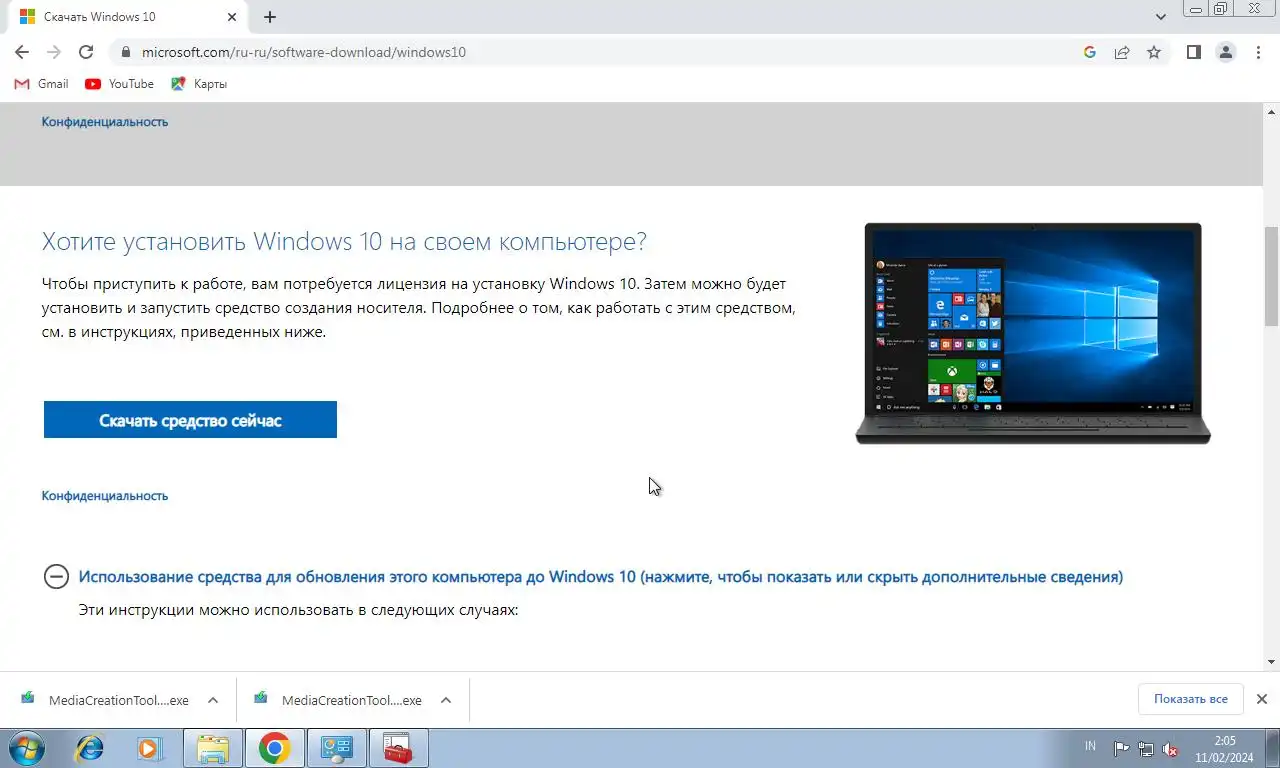Open the Windows Start menu
Image resolution: width=1280 pixels, height=768 pixels.
(27, 748)
